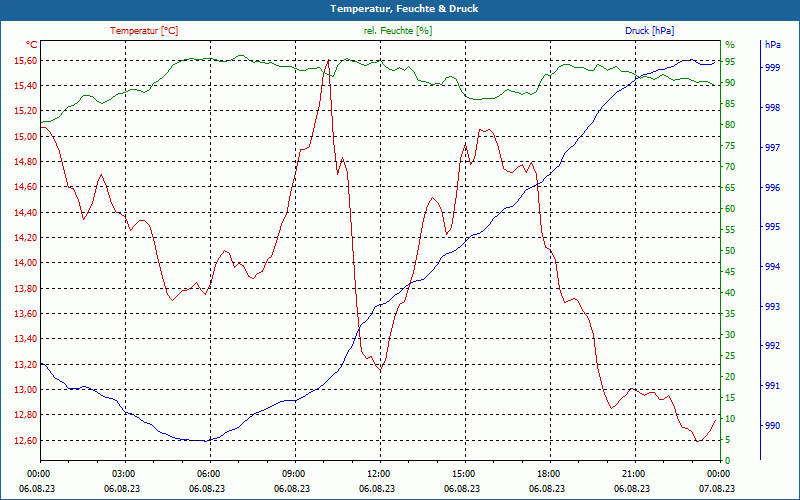Screen dimensions: 800x500
Task: Click pressure axis value 994
Action: pyautogui.click(x=772, y=266)
